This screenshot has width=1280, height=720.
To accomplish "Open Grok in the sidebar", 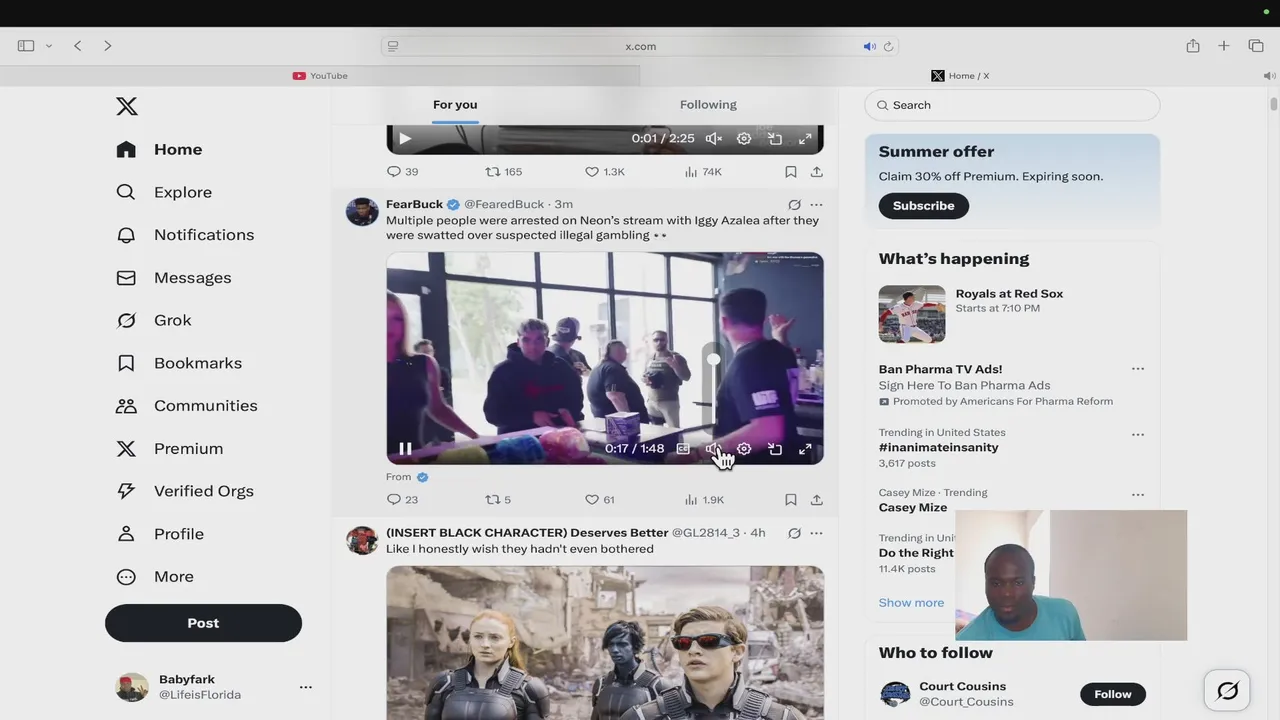I will pyautogui.click(x=154, y=320).
